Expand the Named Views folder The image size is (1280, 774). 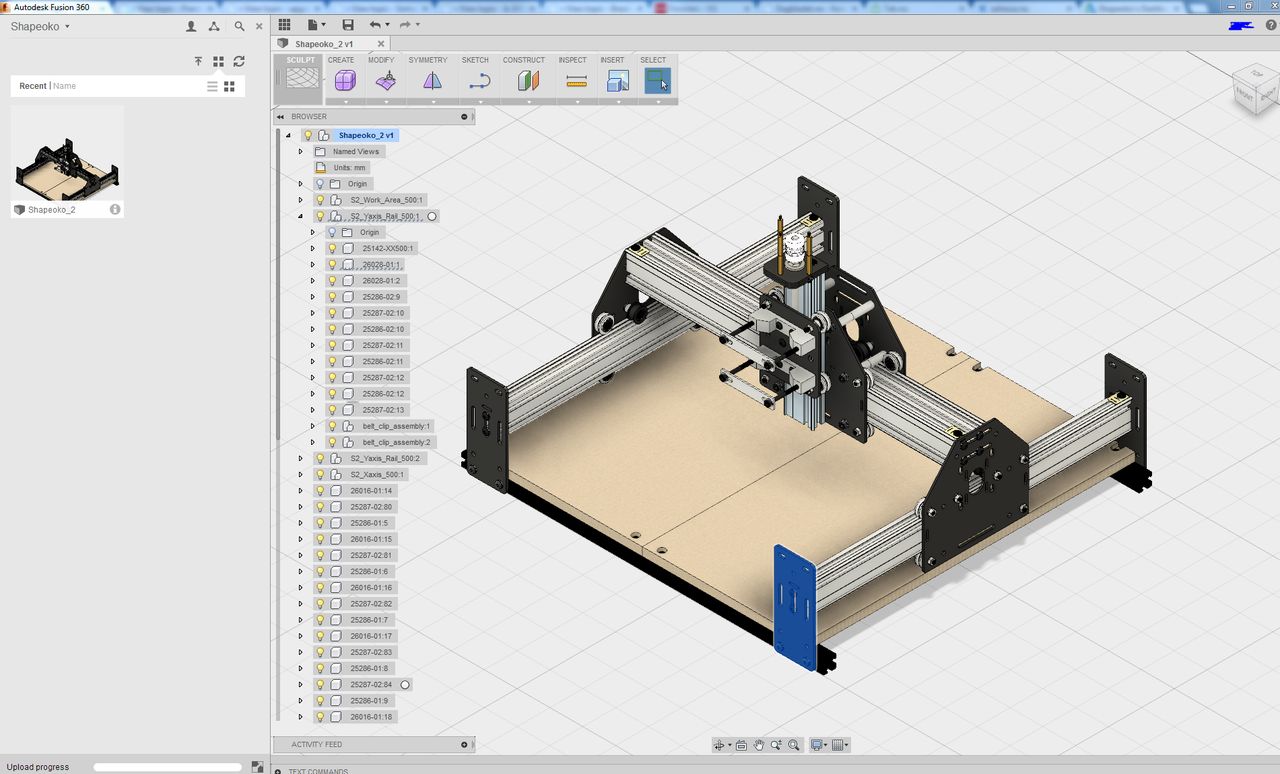(300, 152)
